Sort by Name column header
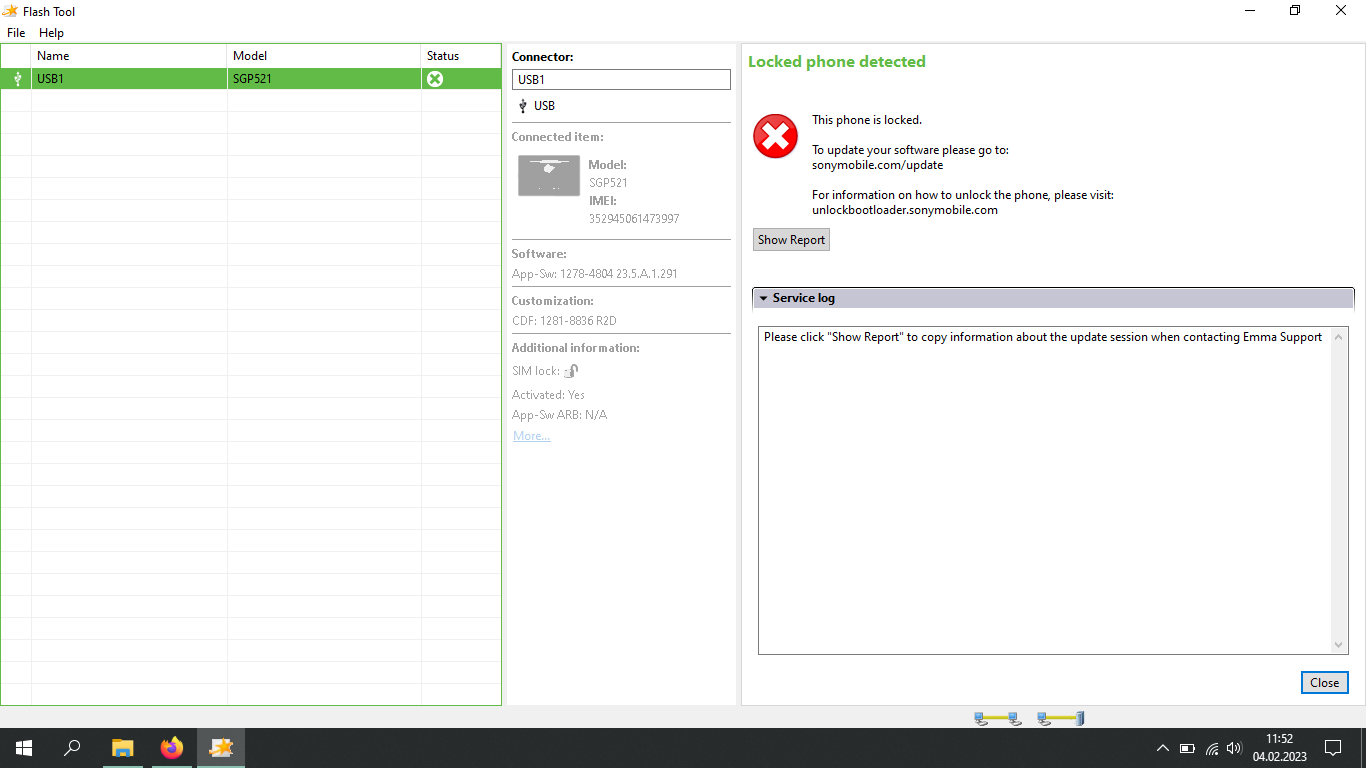This screenshot has width=1366, height=768. [x=130, y=56]
